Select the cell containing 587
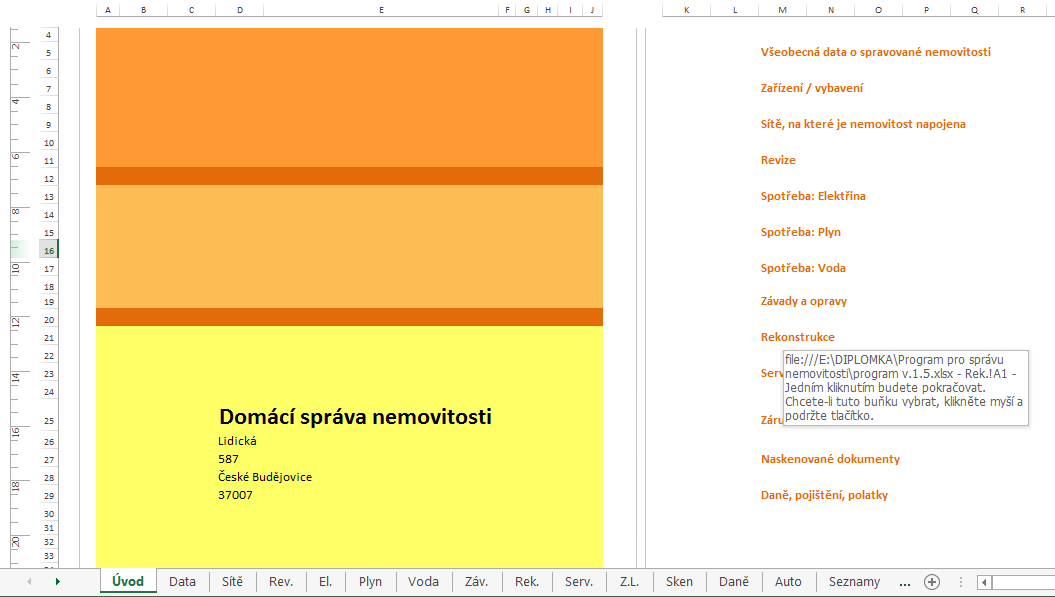Screen dimensions: 1055x597 (228, 459)
